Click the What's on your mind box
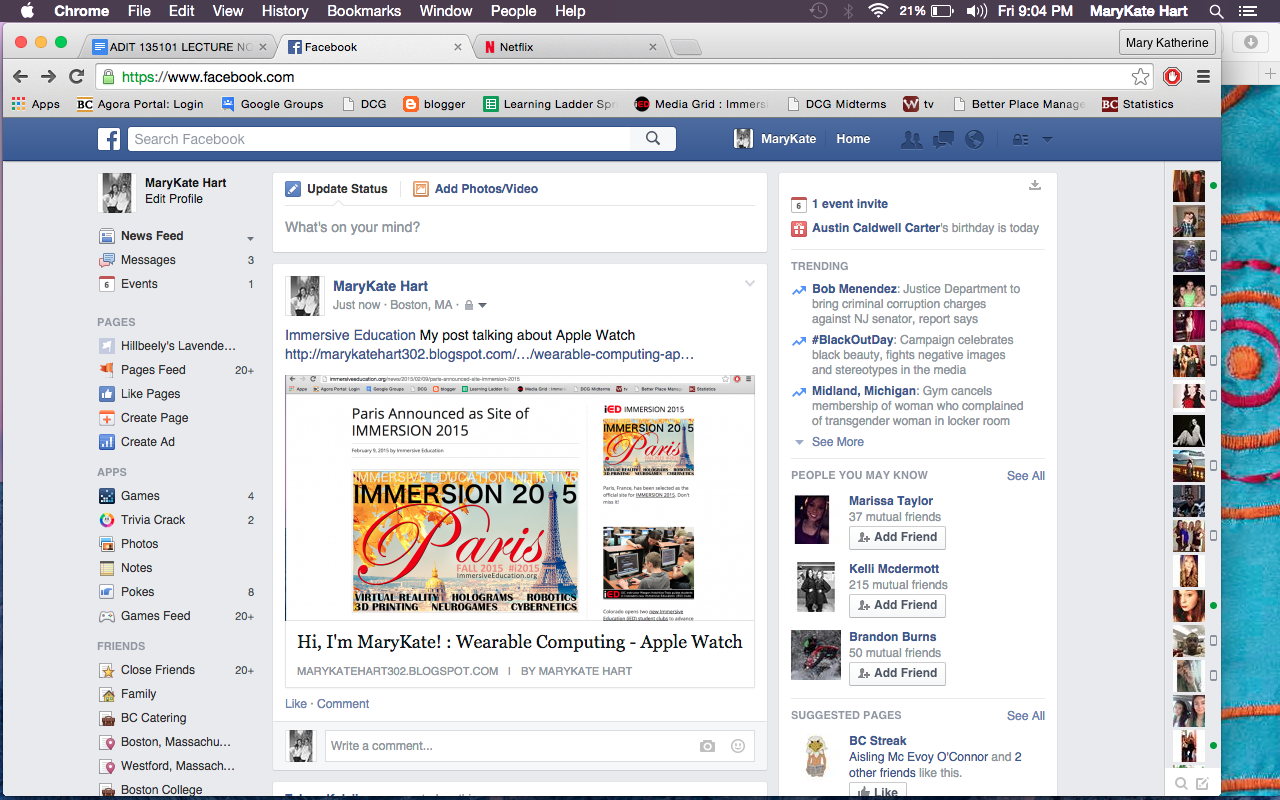1280x800 pixels. click(x=520, y=228)
